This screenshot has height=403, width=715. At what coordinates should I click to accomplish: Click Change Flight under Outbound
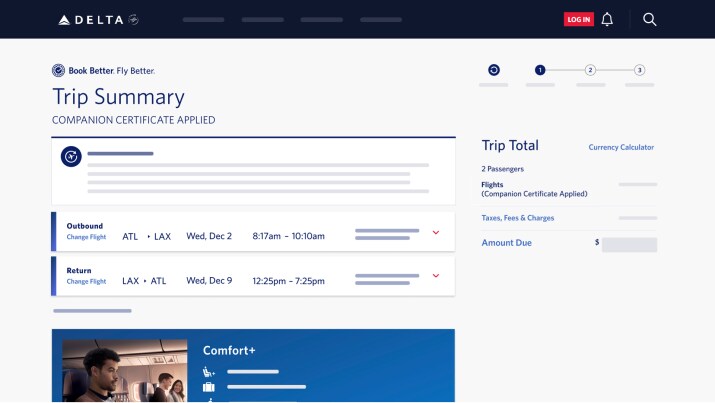(x=86, y=237)
